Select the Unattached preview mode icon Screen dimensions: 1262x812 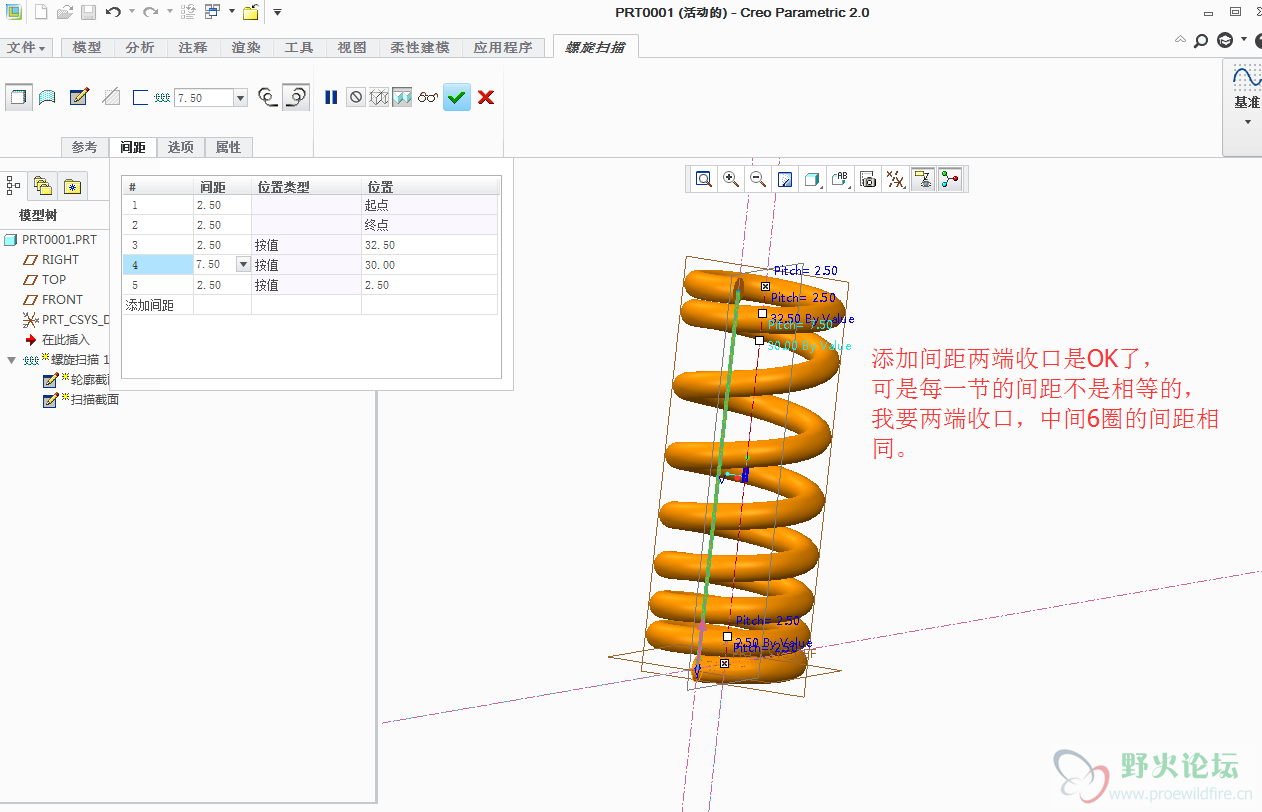379,97
